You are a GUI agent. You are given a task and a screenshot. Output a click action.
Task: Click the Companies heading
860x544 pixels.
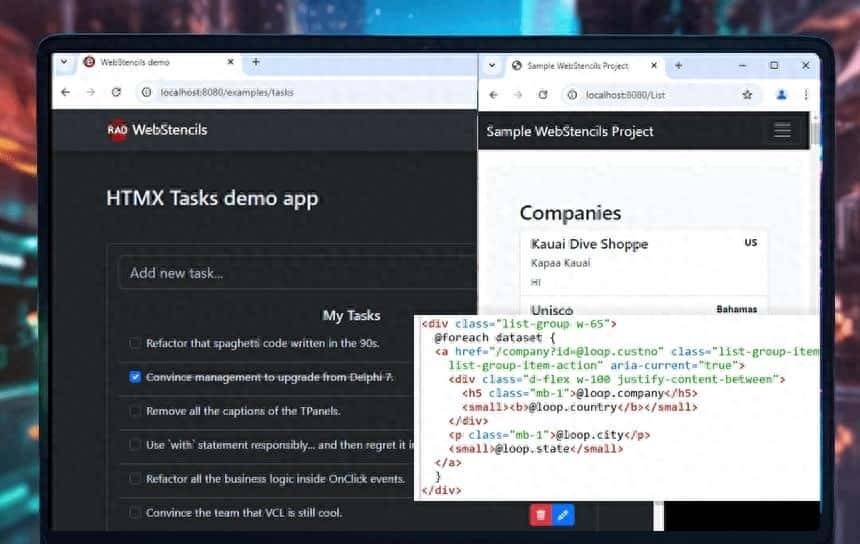pos(570,213)
